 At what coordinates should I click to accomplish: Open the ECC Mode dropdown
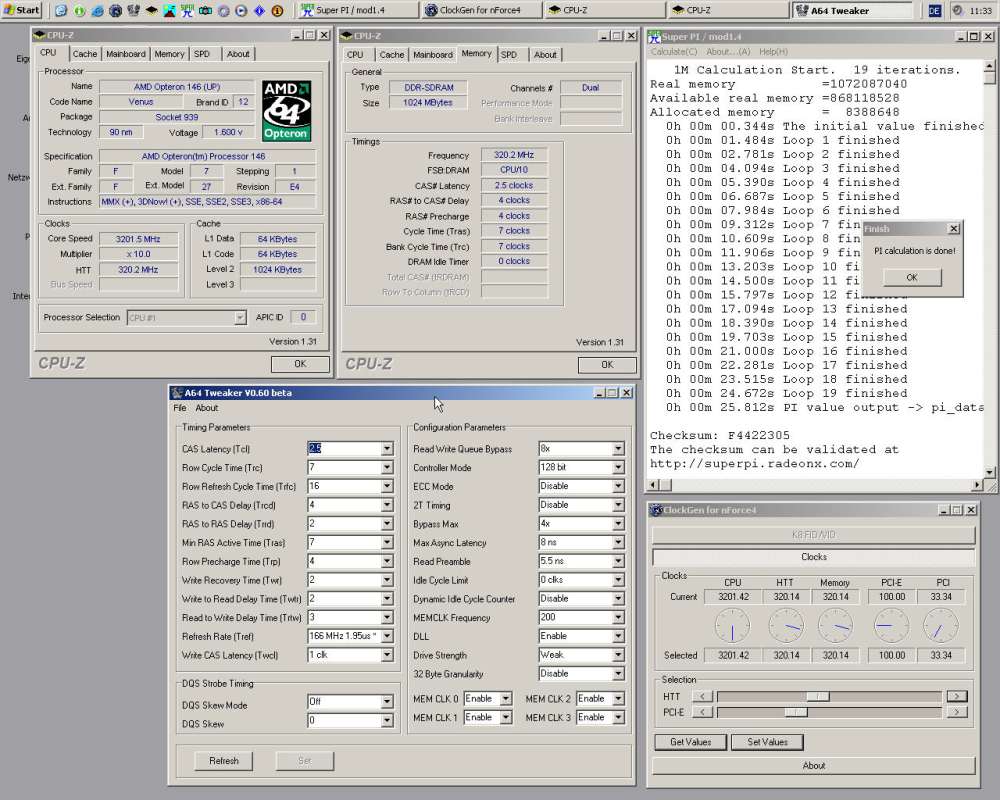tap(618, 486)
